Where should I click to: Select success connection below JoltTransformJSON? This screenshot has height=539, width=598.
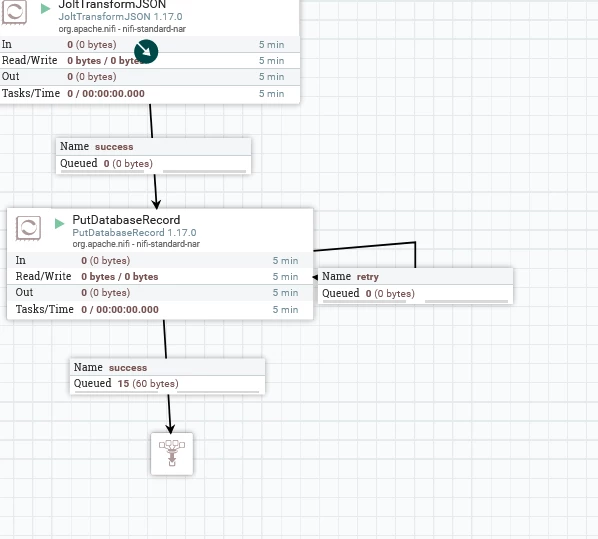point(153,156)
